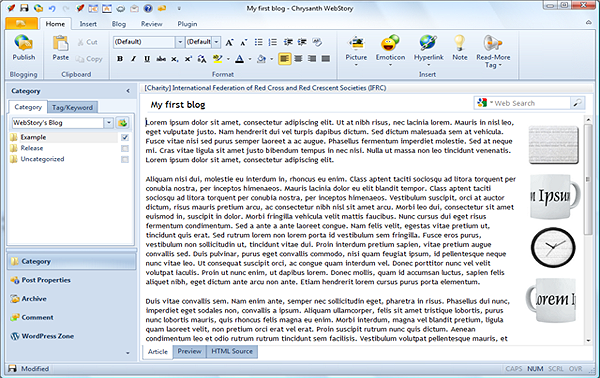Click the Copy command in Clipboard group
The width and height of the screenshot is (600, 378).
click(89, 59)
